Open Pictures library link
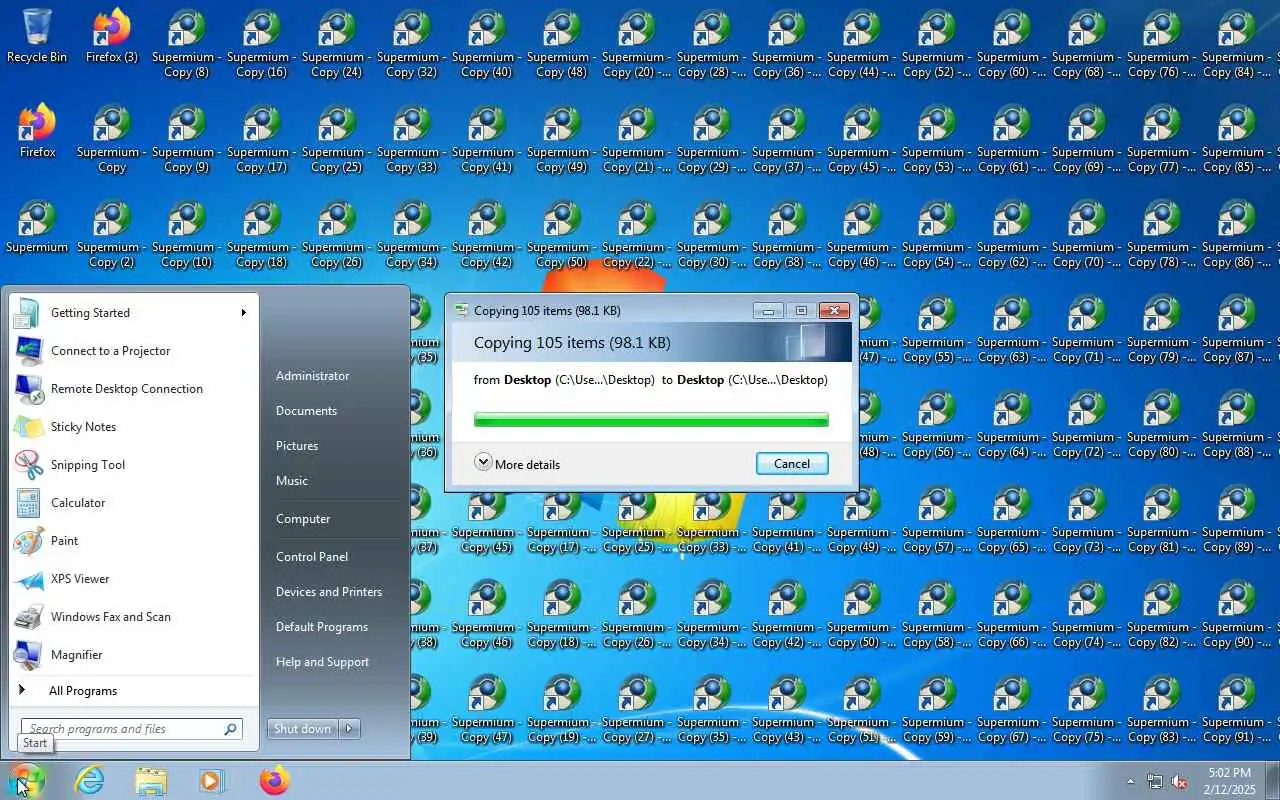This screenshot has width=1280, height=800. point(297,445)
